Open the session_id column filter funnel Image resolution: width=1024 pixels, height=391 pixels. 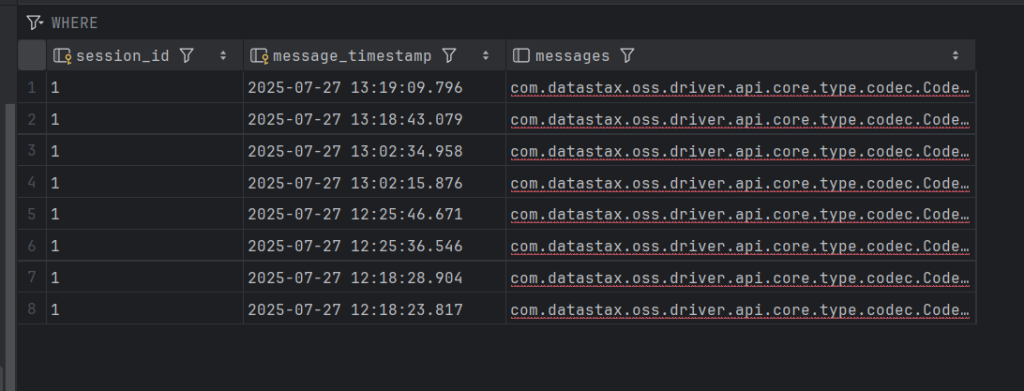[187, 56]
